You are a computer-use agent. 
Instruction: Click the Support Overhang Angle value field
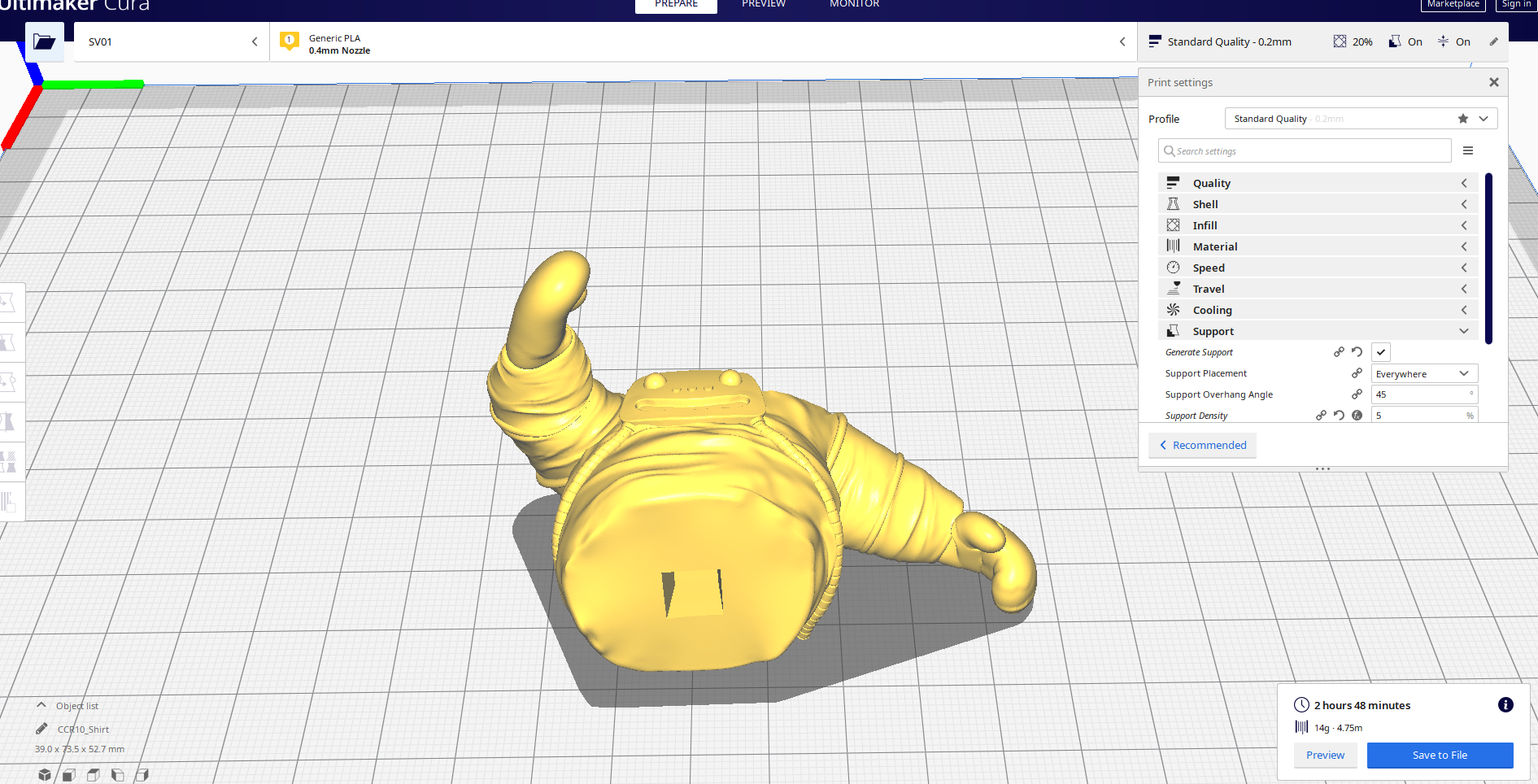coord(1424,394)
